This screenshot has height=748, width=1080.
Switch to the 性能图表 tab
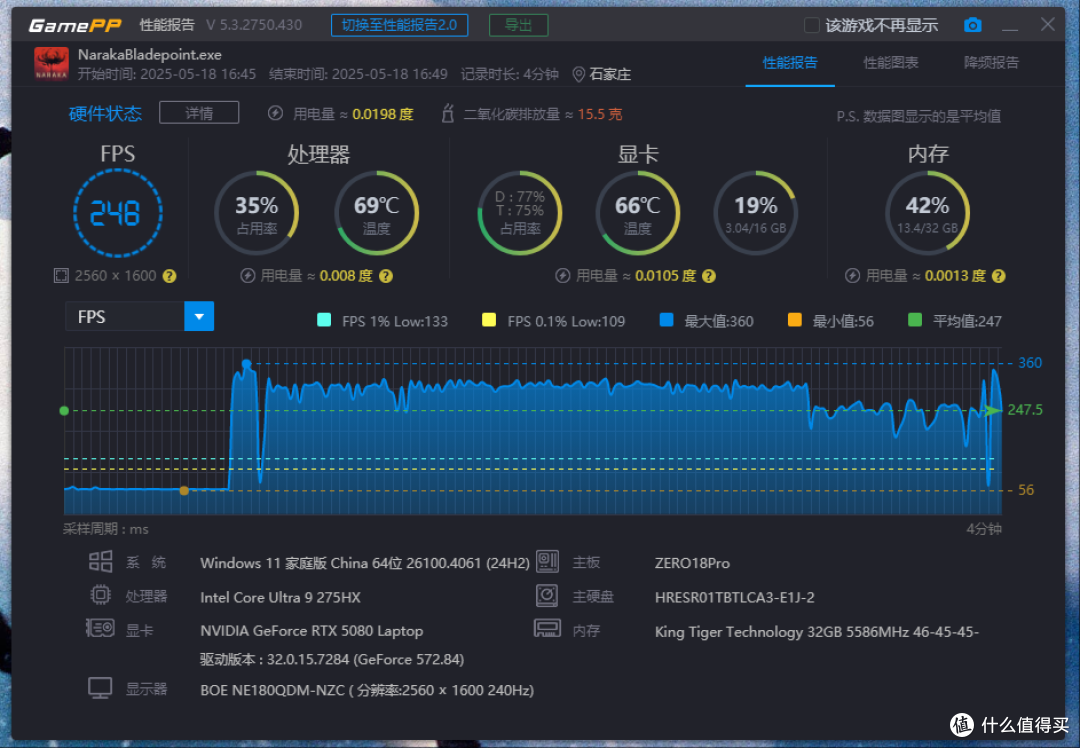(x=891, y=63)
